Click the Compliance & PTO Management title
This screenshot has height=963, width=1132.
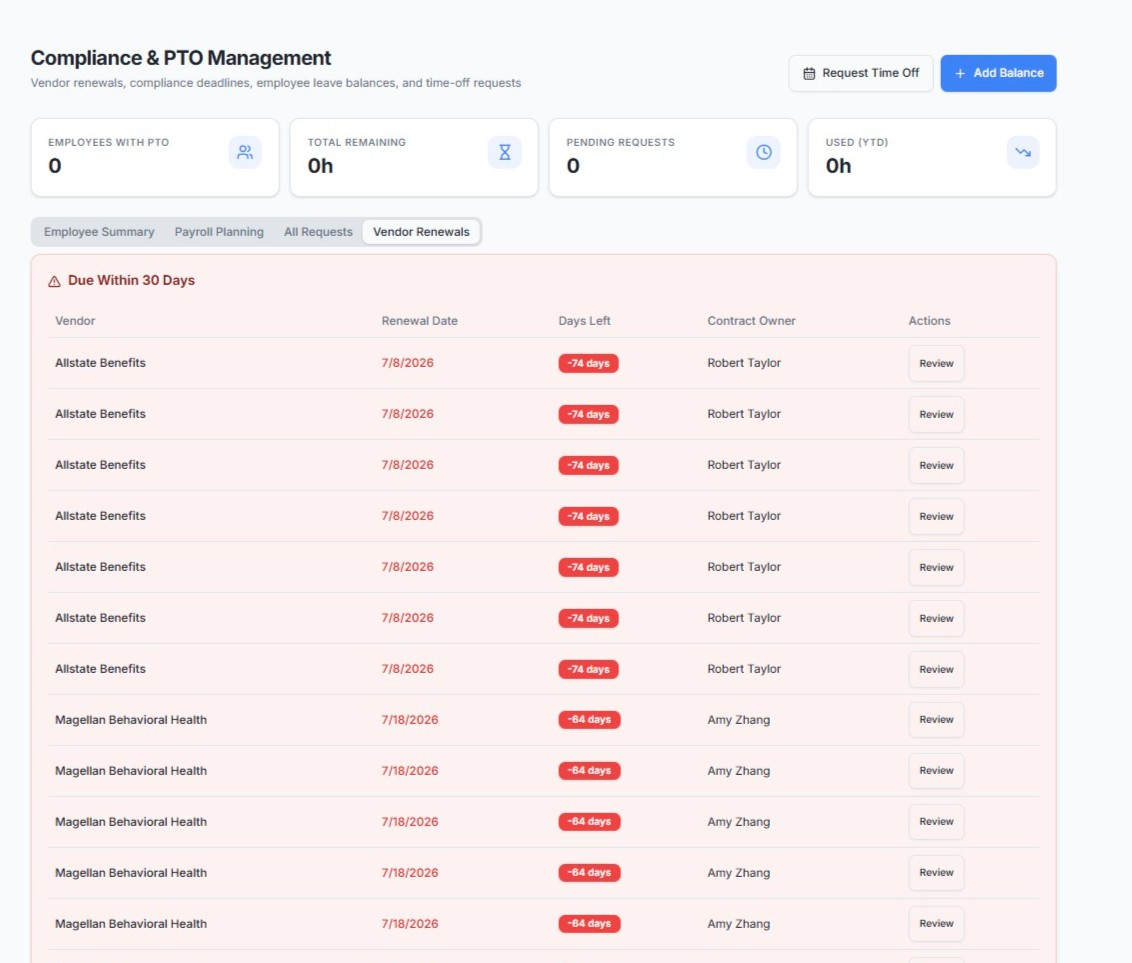[x=180, y=58]
